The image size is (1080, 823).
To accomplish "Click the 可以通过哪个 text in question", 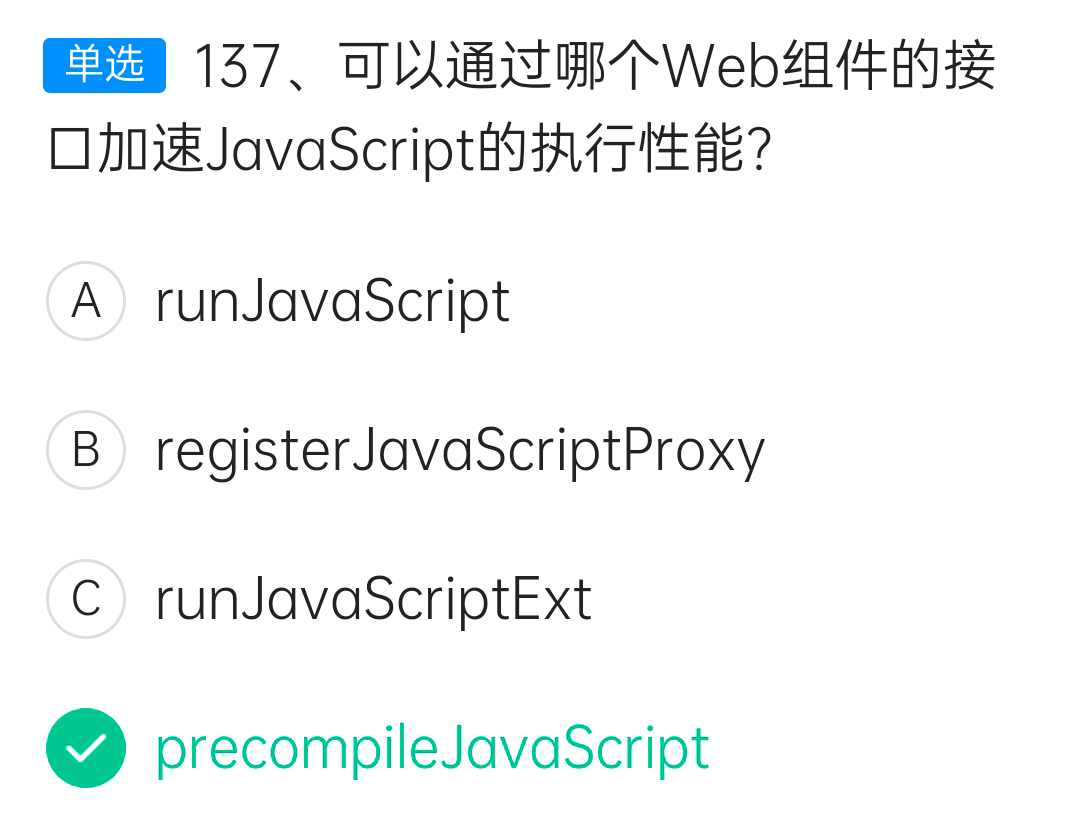I will coord(501,66).
